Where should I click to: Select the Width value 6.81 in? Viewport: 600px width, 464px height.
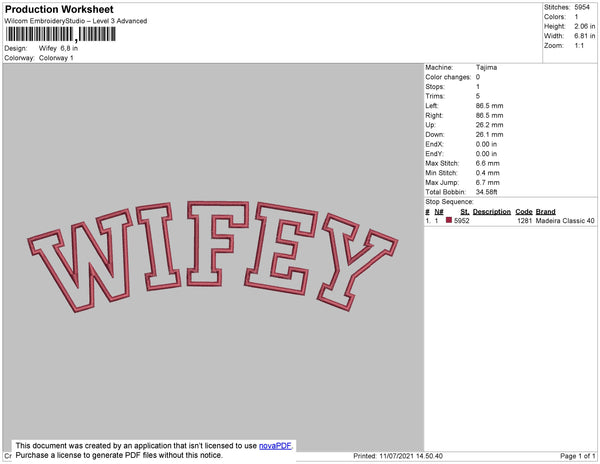pos(585,36)
